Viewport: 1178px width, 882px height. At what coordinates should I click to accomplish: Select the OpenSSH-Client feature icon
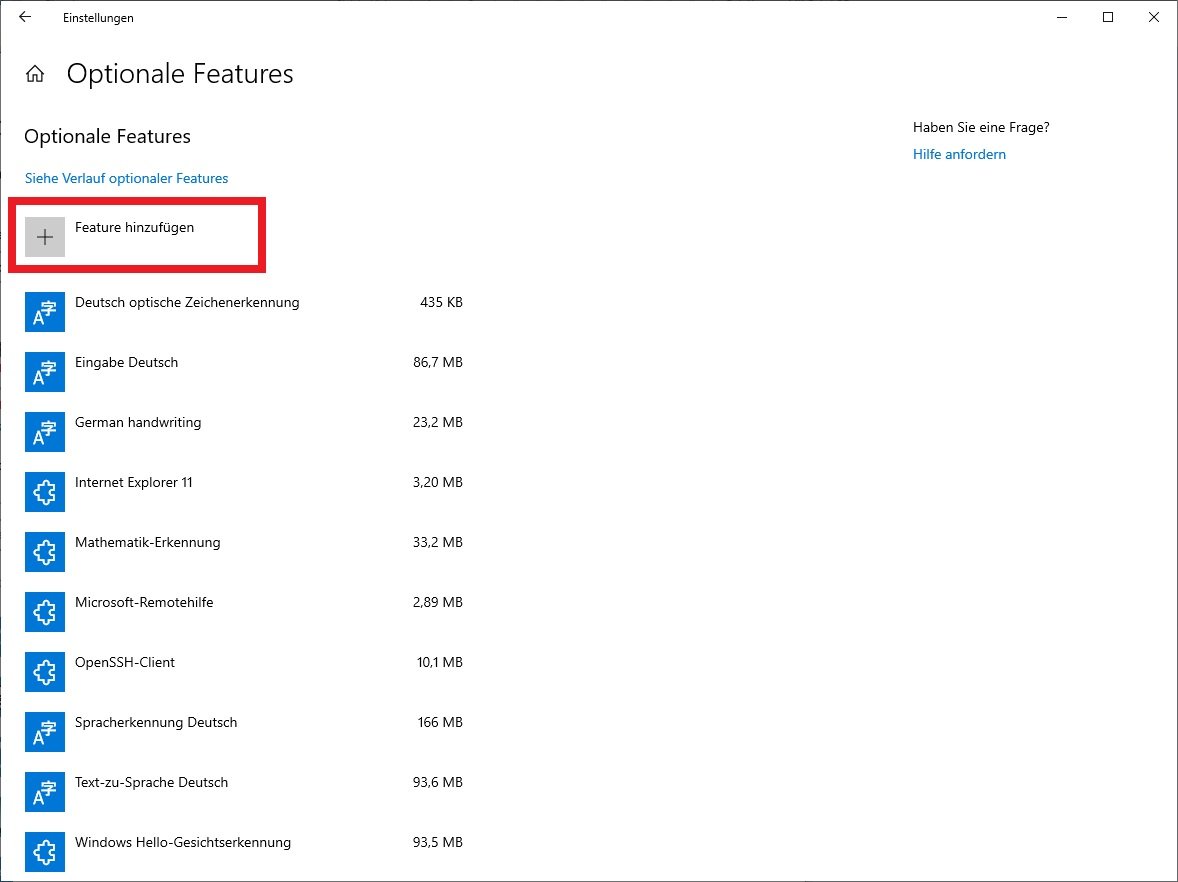click(44, 672)
